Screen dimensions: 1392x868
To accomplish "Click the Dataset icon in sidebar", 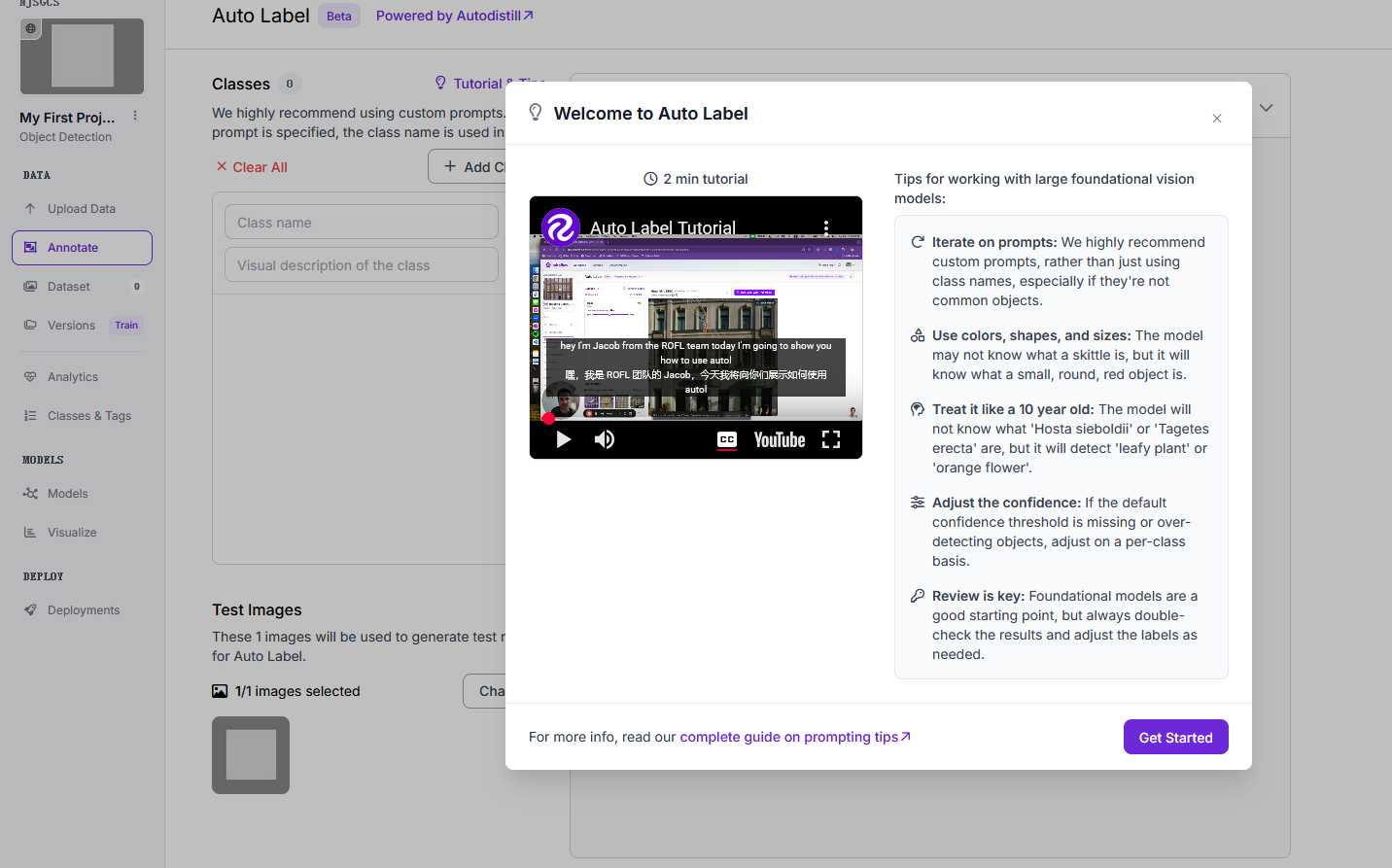I will click(x=30, y=287).
